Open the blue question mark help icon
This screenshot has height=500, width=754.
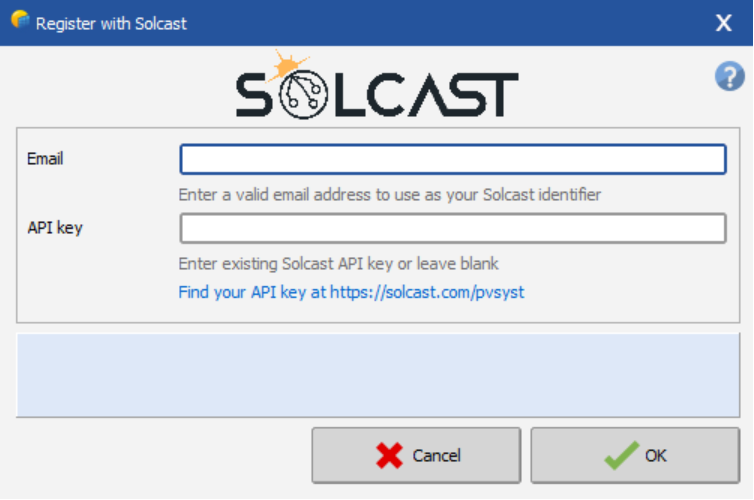[729, 76]
